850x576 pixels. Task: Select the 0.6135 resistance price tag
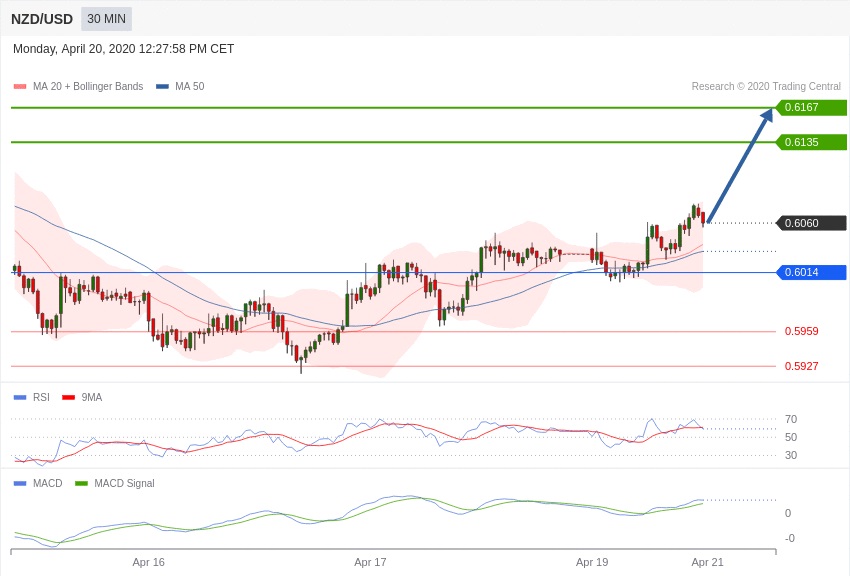812,143
